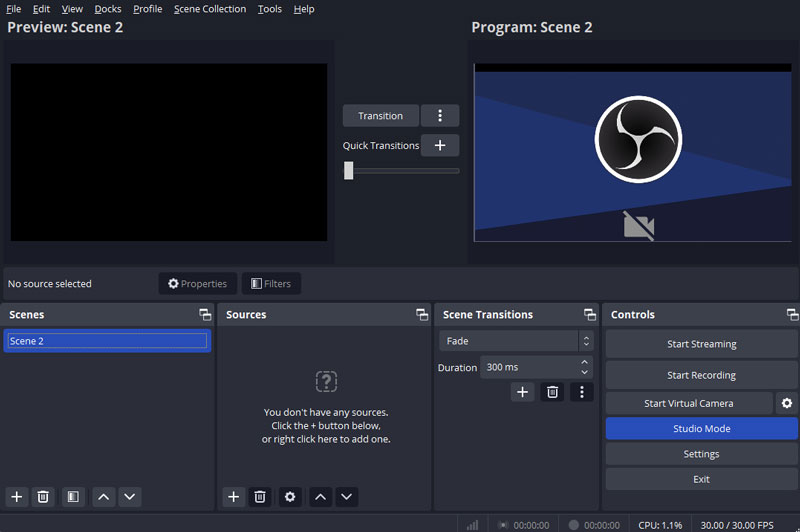
Task: Open source Properties button
Action: [x=197, y=283]
